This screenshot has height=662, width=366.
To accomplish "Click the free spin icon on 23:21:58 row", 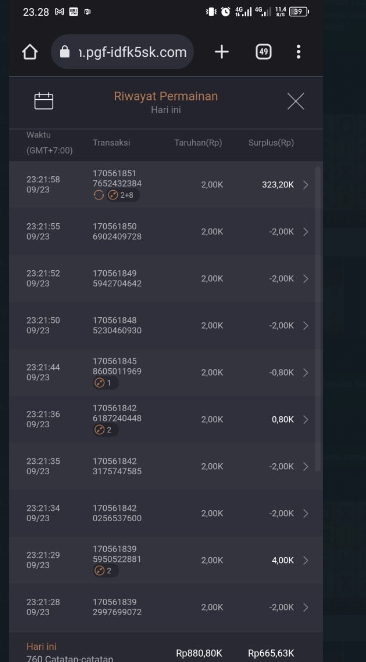I will 99,195.
